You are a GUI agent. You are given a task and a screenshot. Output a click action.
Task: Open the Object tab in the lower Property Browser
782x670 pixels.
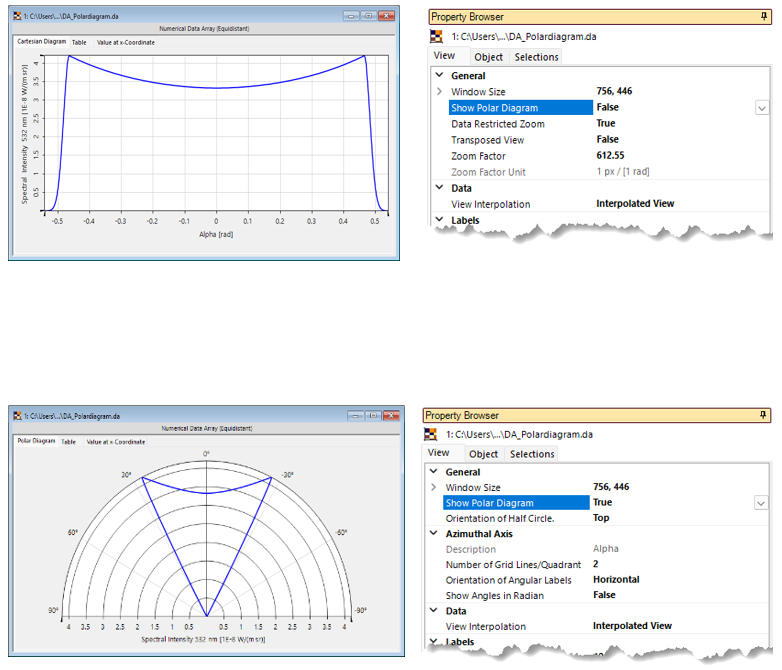tap(483, 454)
